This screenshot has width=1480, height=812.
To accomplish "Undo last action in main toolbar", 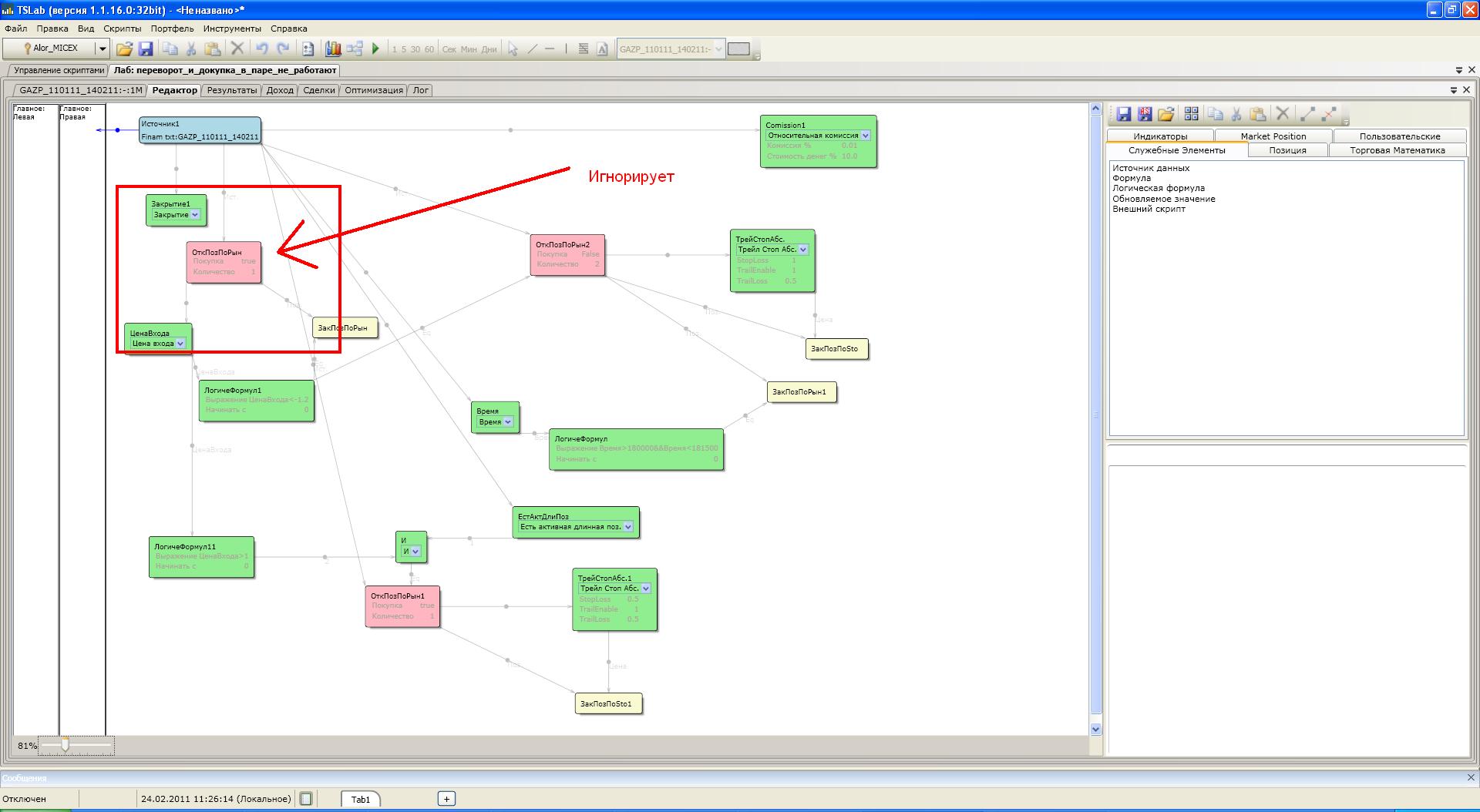I will point(261,49).
